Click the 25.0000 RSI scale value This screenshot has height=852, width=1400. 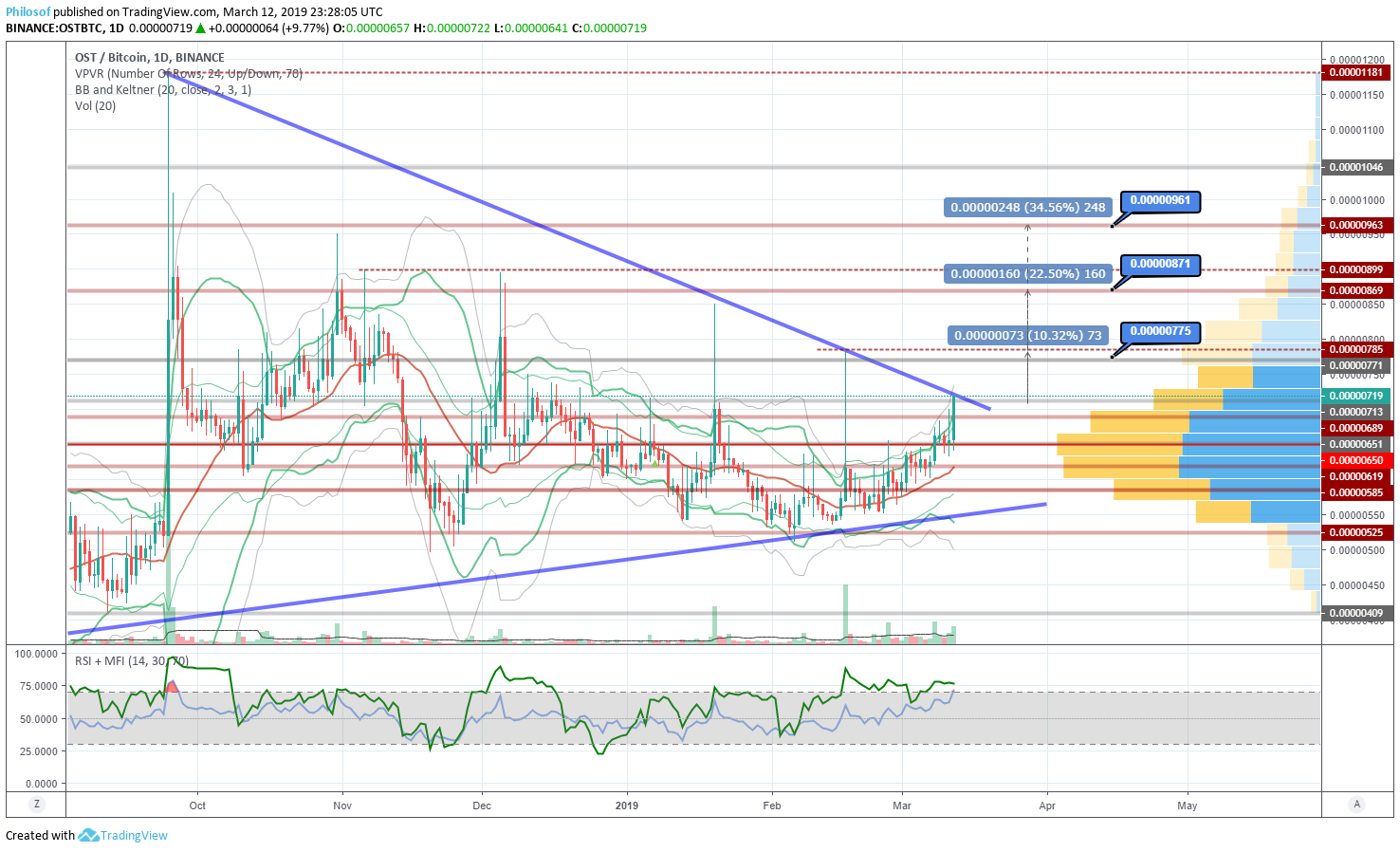38,751
